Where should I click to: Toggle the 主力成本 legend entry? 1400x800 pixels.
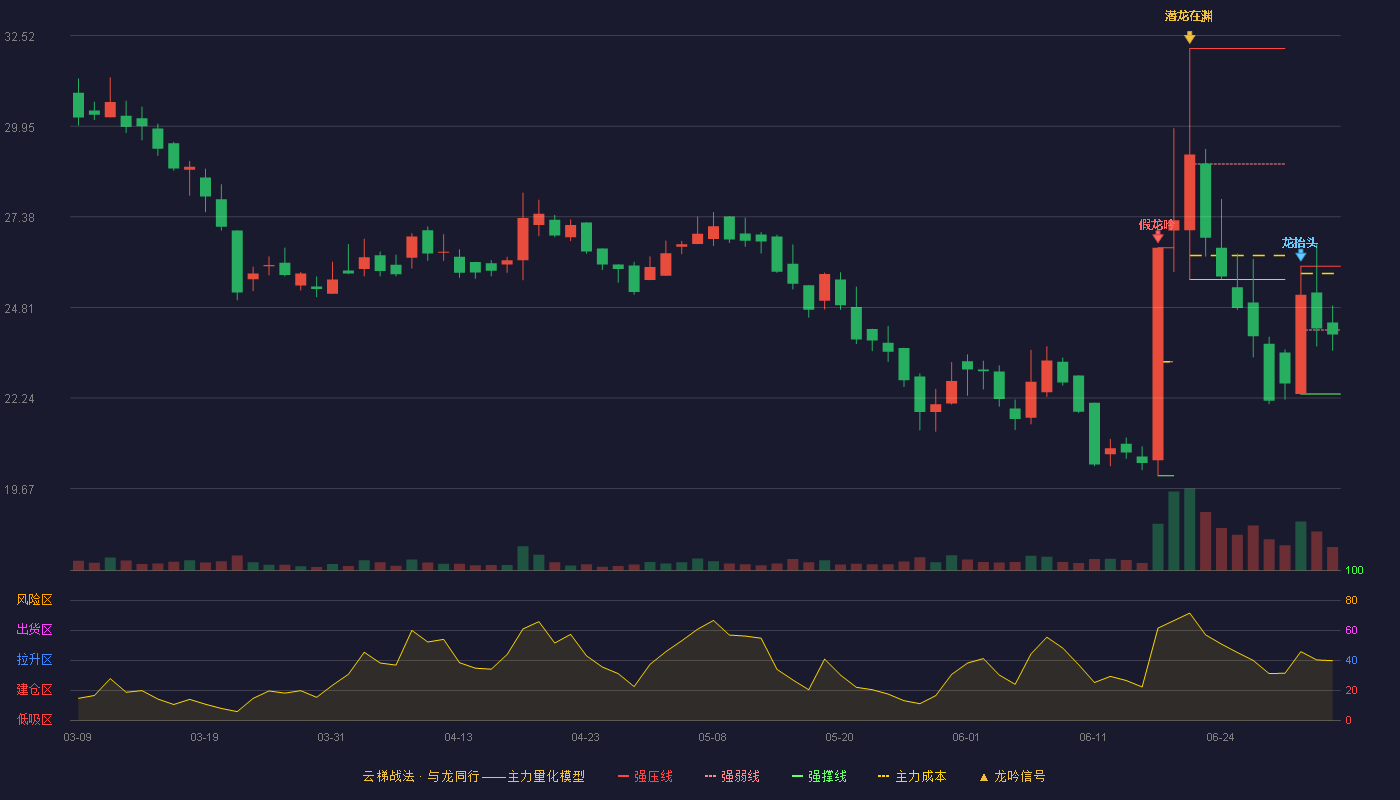tap(912, 776)
